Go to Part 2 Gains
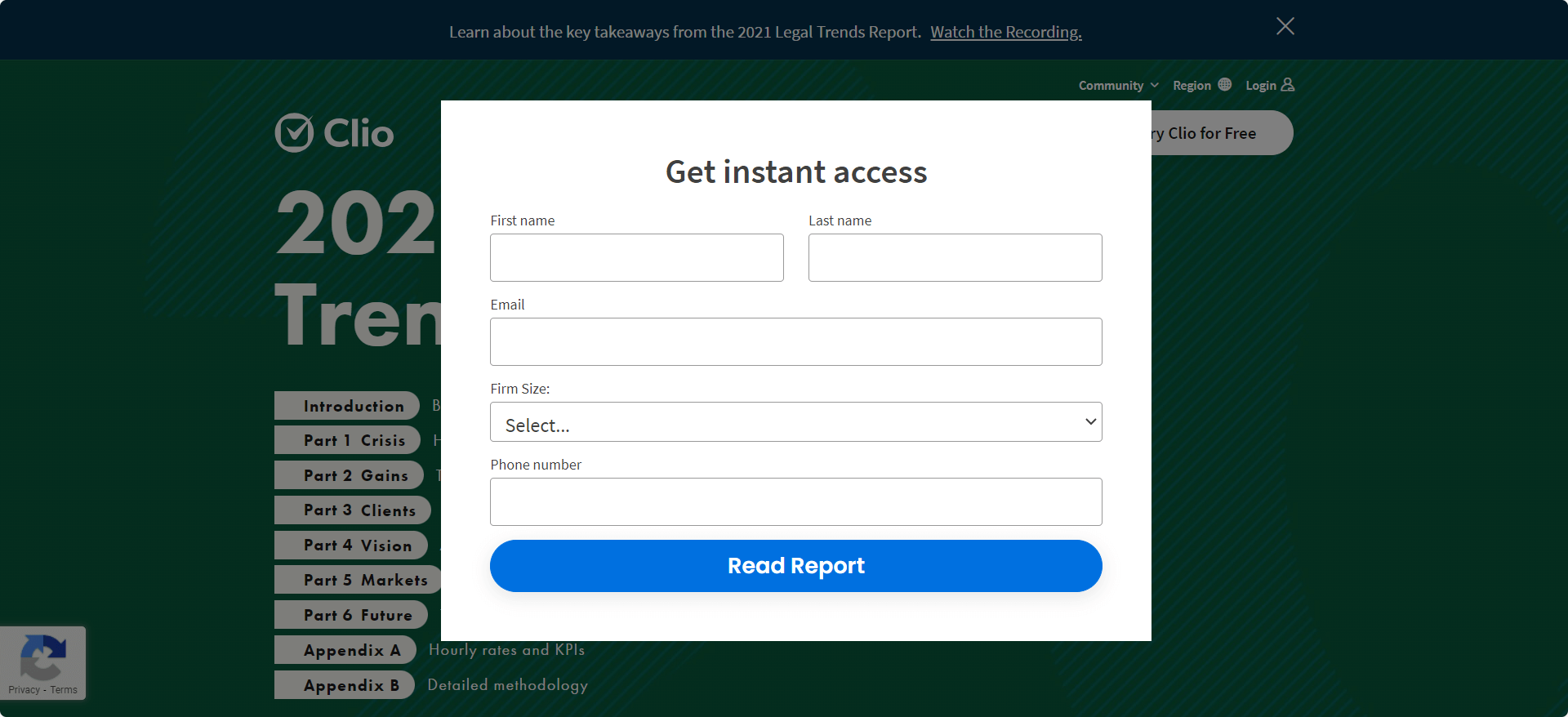 (x=349, y=475)
